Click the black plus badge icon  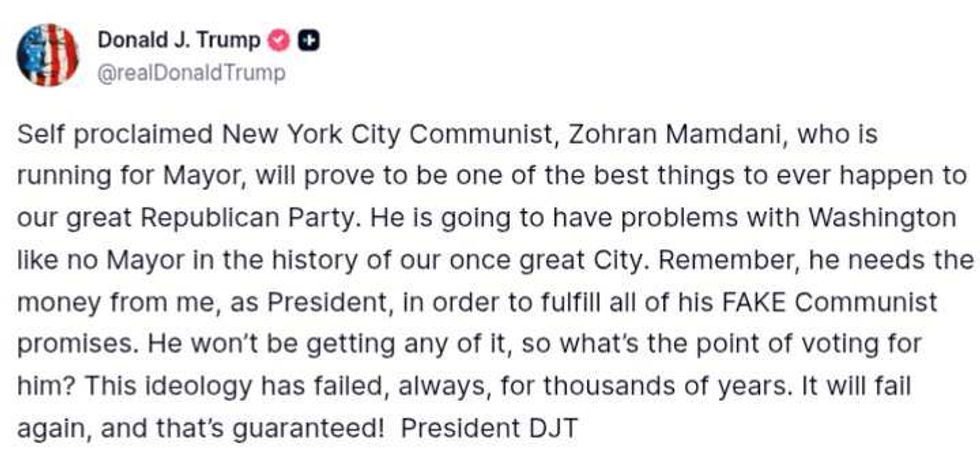pyautogui.click(x=309, y=41)
